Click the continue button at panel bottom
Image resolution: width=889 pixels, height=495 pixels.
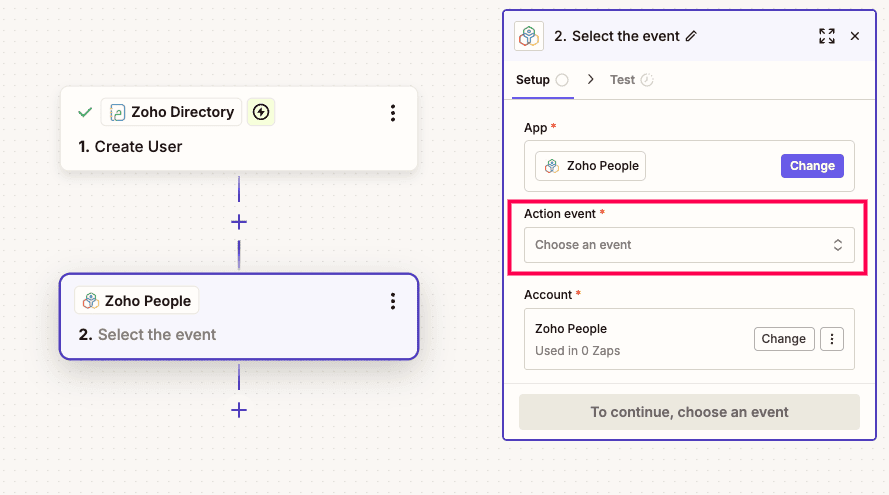coord(689,412)
